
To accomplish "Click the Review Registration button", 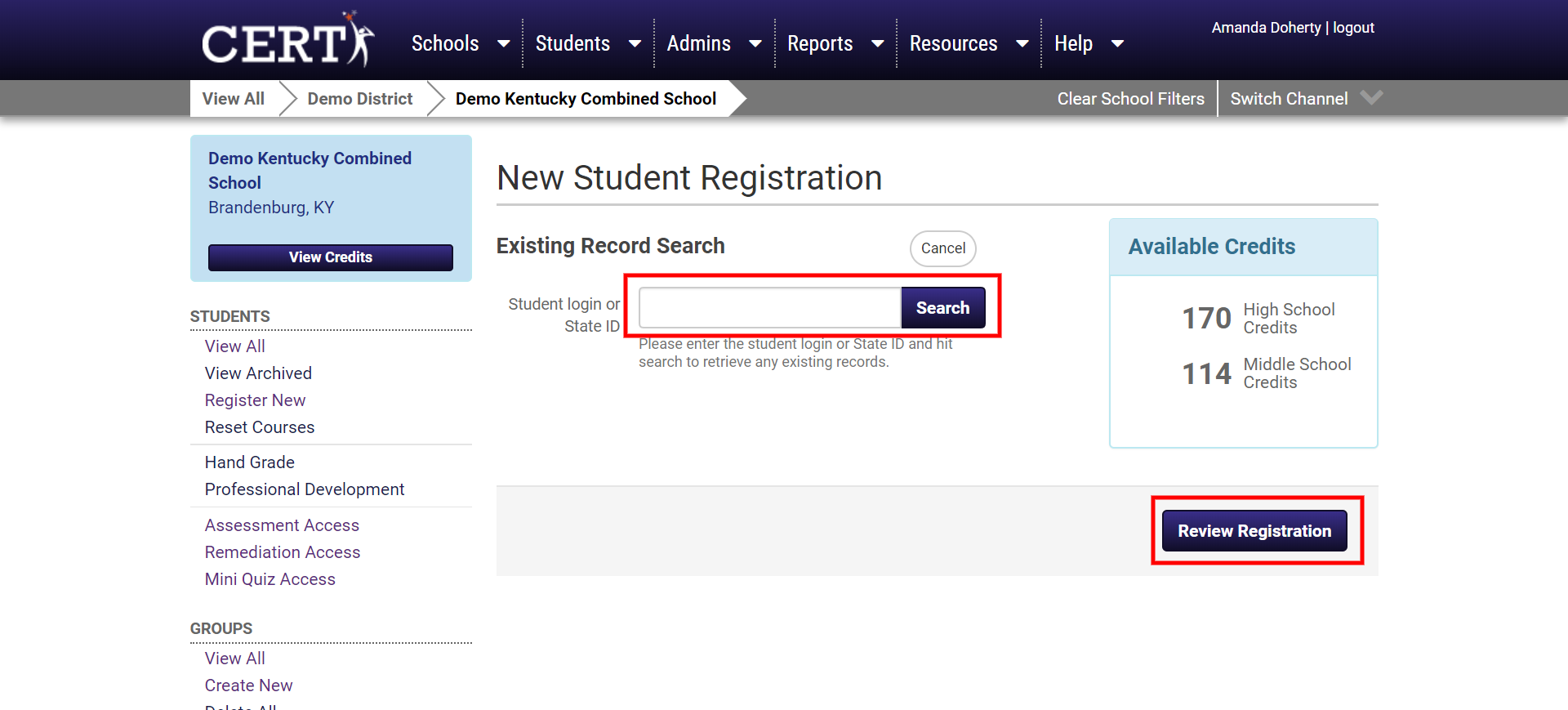I will [x=1254, y=531].
